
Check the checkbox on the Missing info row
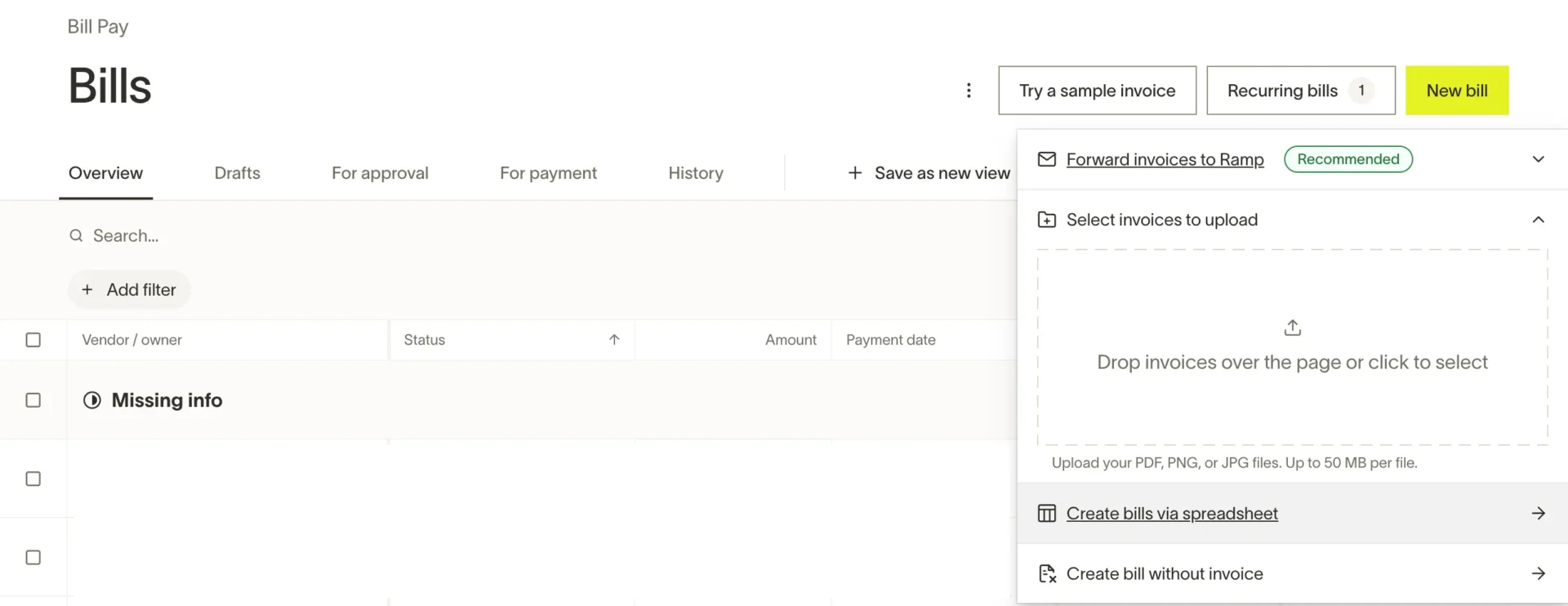pos(33,400)
